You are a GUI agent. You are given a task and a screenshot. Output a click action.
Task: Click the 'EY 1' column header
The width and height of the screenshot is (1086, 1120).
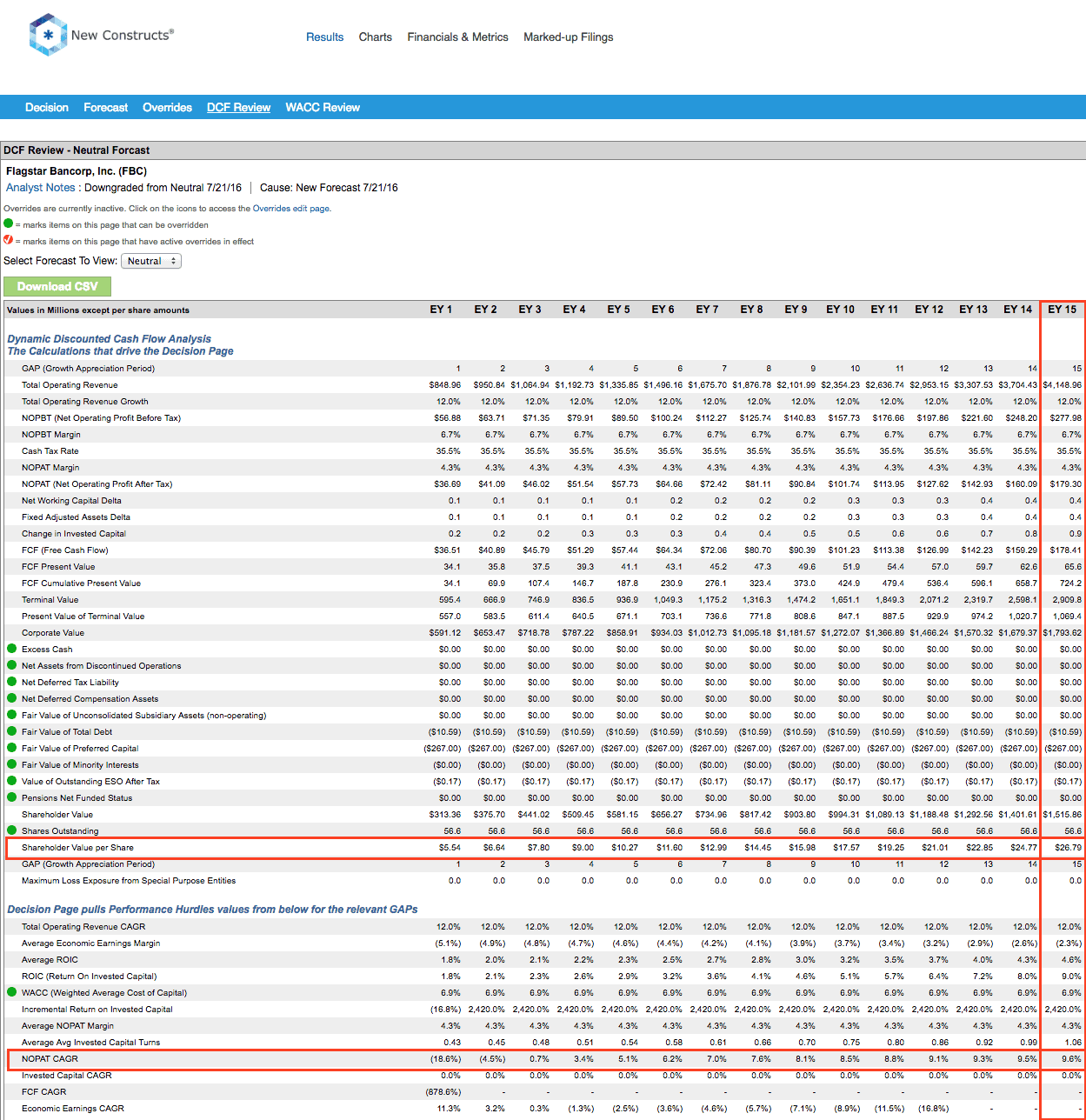[x=441, y=310]
